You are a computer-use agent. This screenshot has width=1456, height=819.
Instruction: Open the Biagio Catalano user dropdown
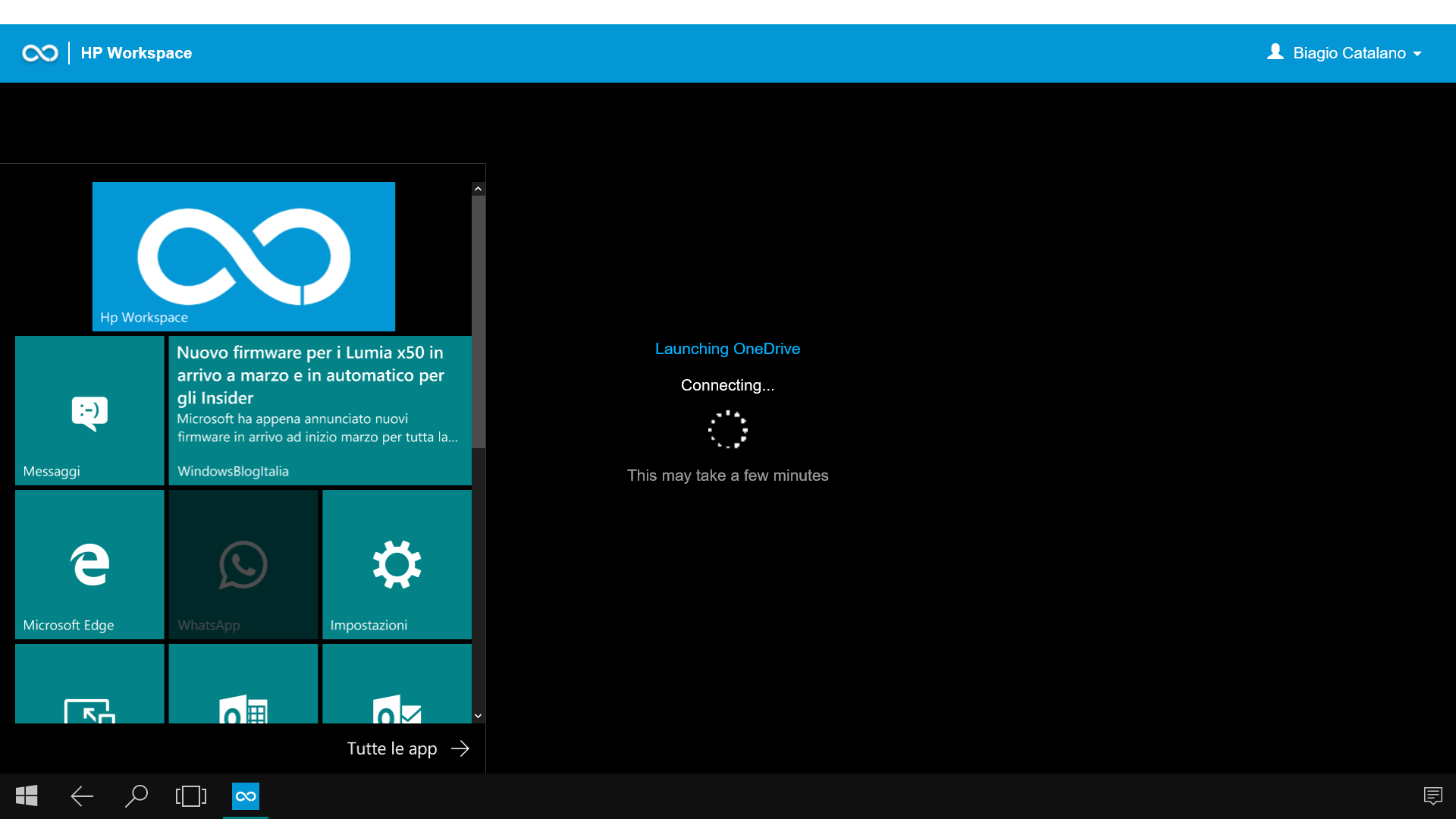tap(1345, 53)
